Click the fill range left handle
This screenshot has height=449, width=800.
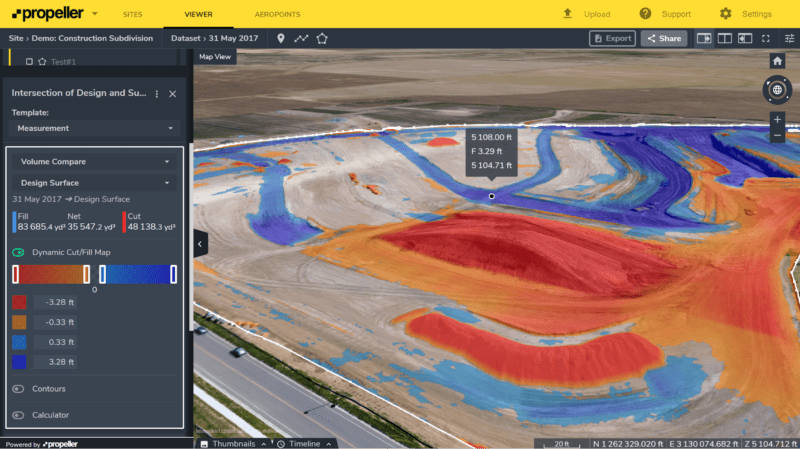tap(103, 275)
